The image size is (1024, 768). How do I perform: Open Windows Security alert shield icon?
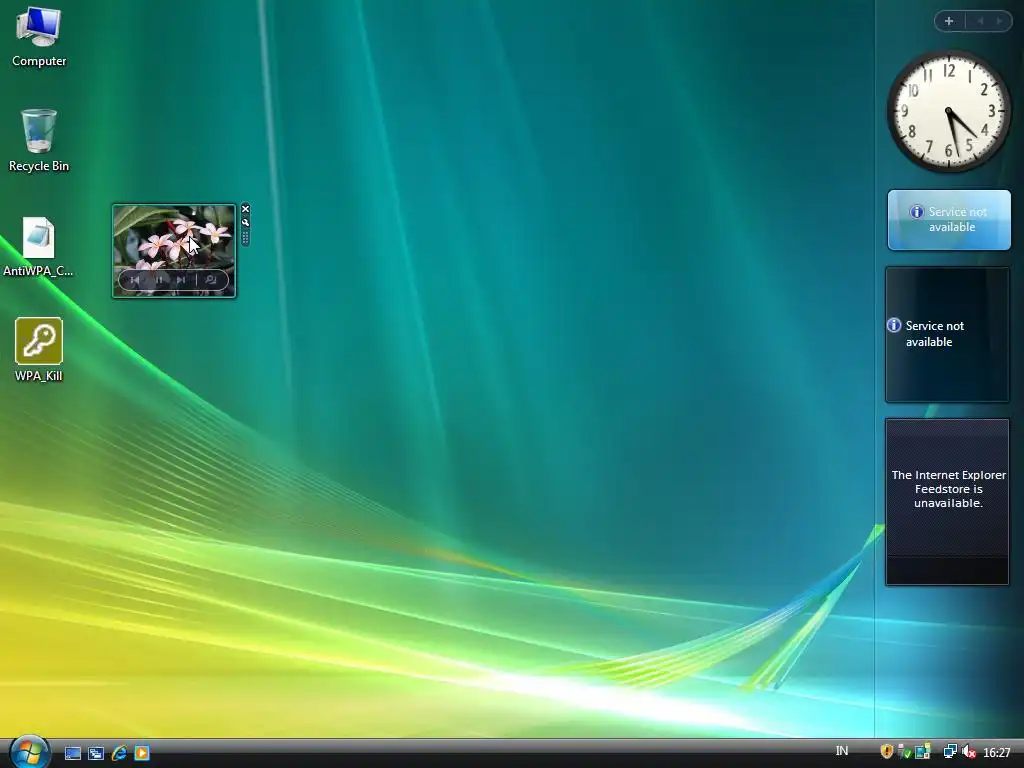886,752
